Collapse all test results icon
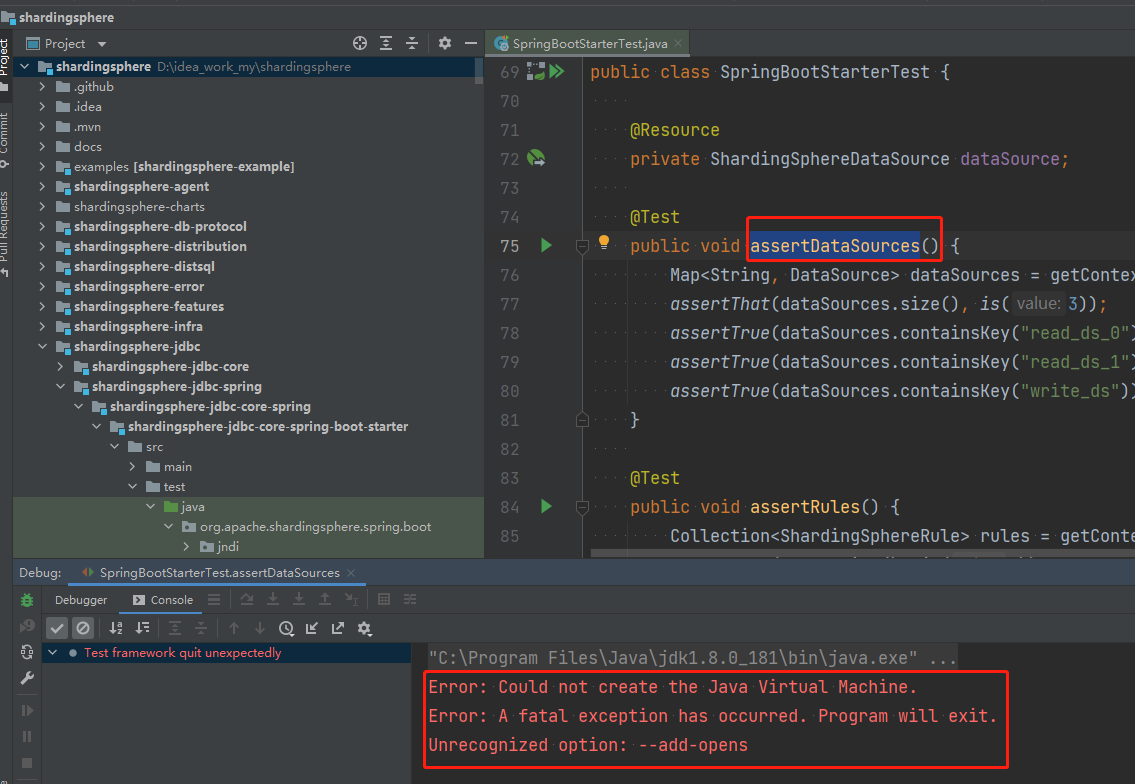Viewport: 1135px width, 784px height. point(201,628)
